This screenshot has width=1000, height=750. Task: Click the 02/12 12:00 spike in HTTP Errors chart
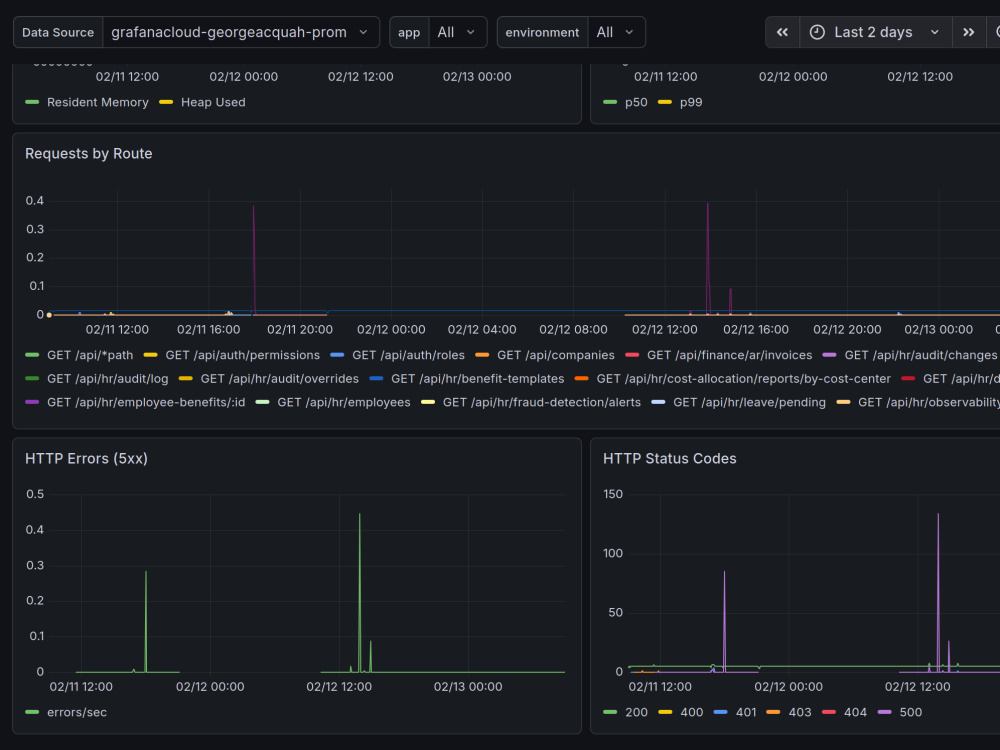click(x=360, y=593)
